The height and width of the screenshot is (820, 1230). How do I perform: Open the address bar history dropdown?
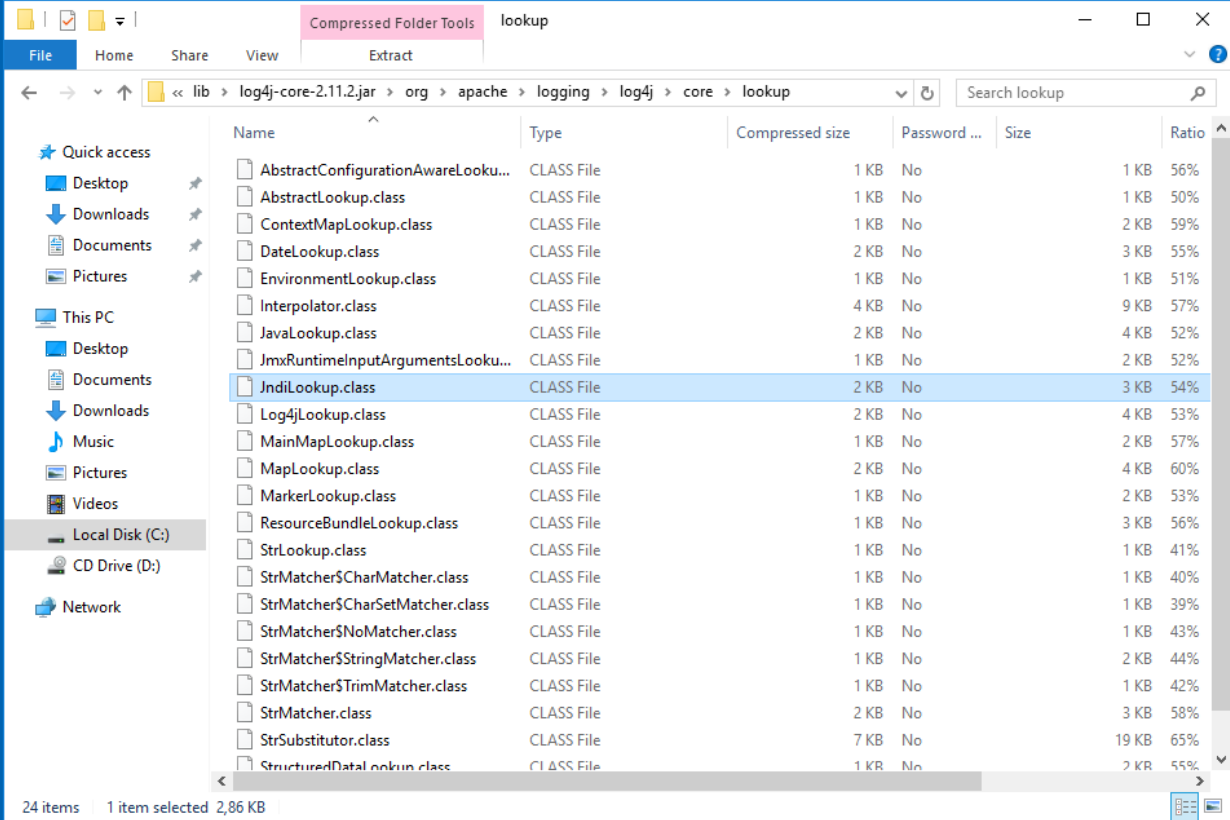(x=900, y=91)
